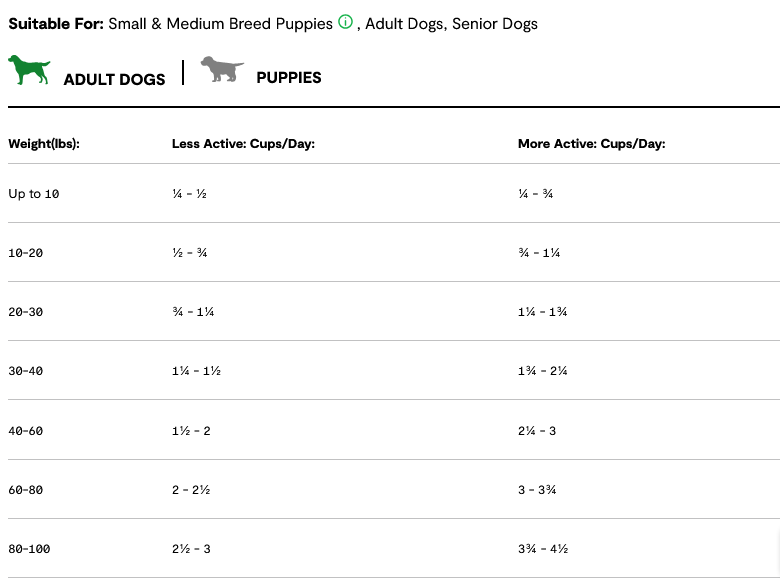
Task: Select the 10-20 weight row label
Action: (26, 253)
